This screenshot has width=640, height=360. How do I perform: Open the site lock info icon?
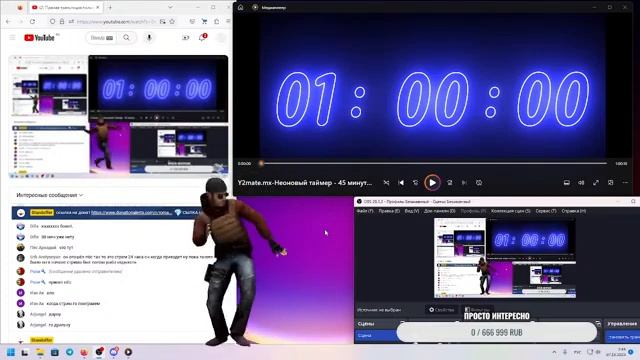click(x=62, y=21)
